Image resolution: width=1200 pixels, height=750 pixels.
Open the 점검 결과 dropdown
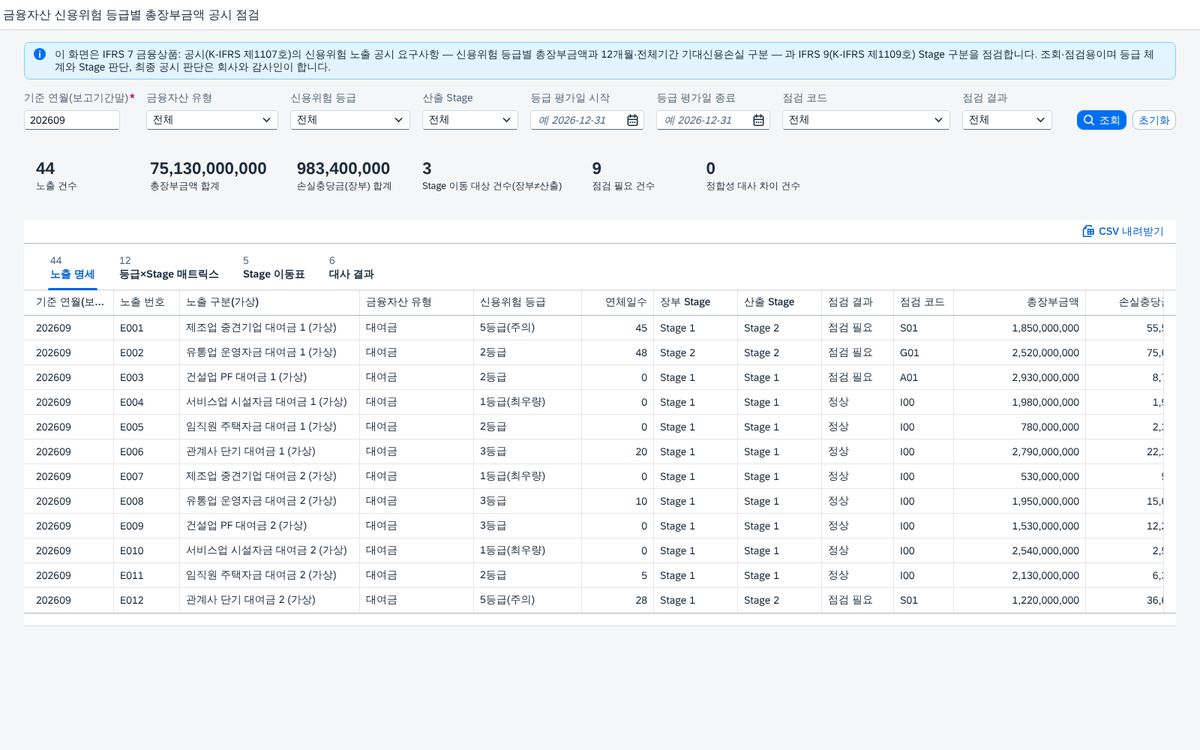(x=1007, y=120)
